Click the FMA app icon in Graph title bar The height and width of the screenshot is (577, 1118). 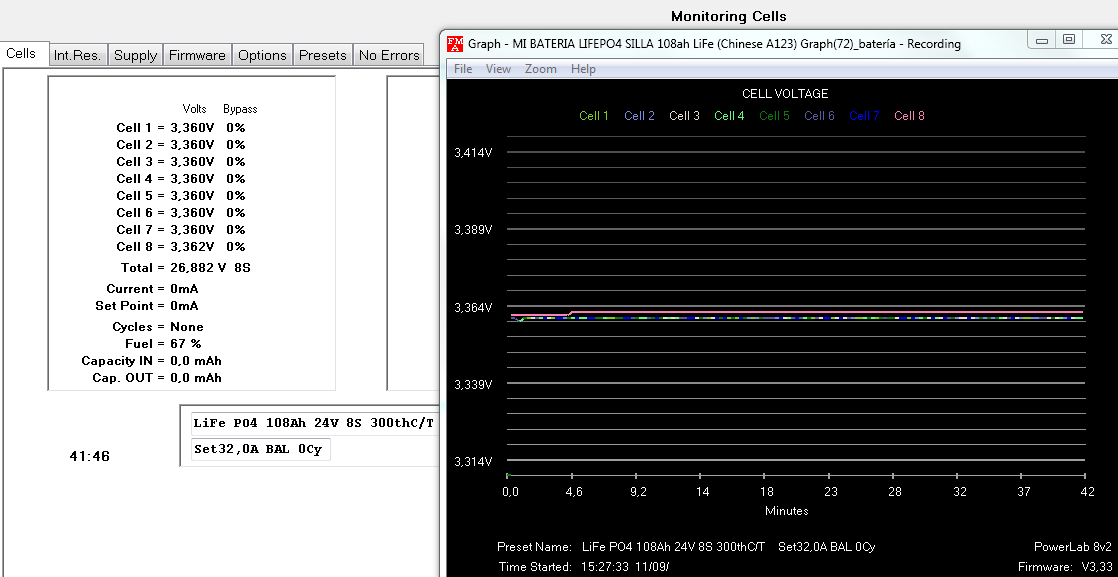455,43
